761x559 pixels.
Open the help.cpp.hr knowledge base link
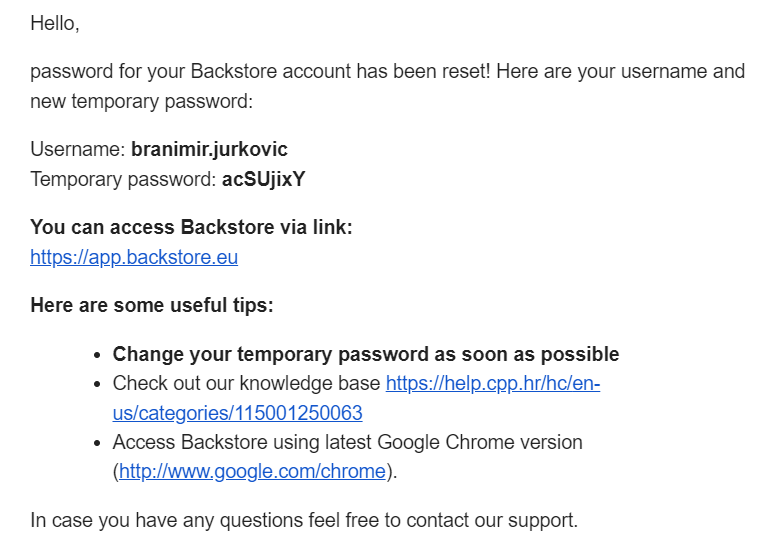point(493,383)
